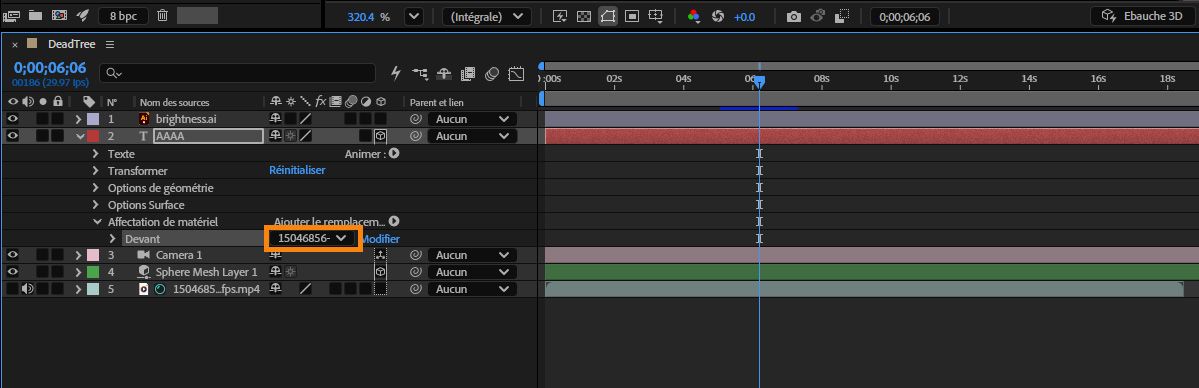Expand Options de géométrie group
Image resolution: width=1199 pixels, height=388 pixels.
point(96,187)
